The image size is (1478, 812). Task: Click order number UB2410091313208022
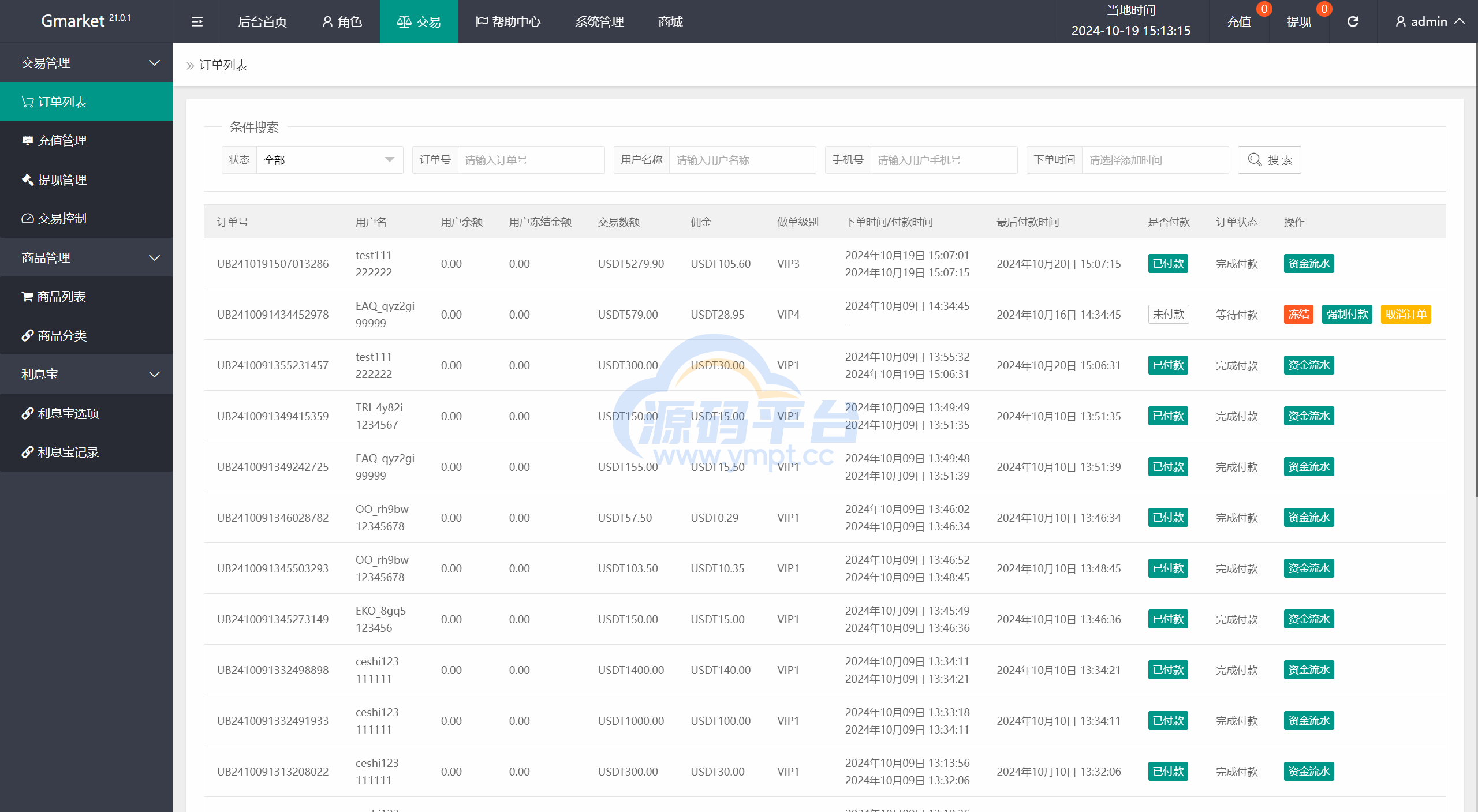[x=273, y=772]
